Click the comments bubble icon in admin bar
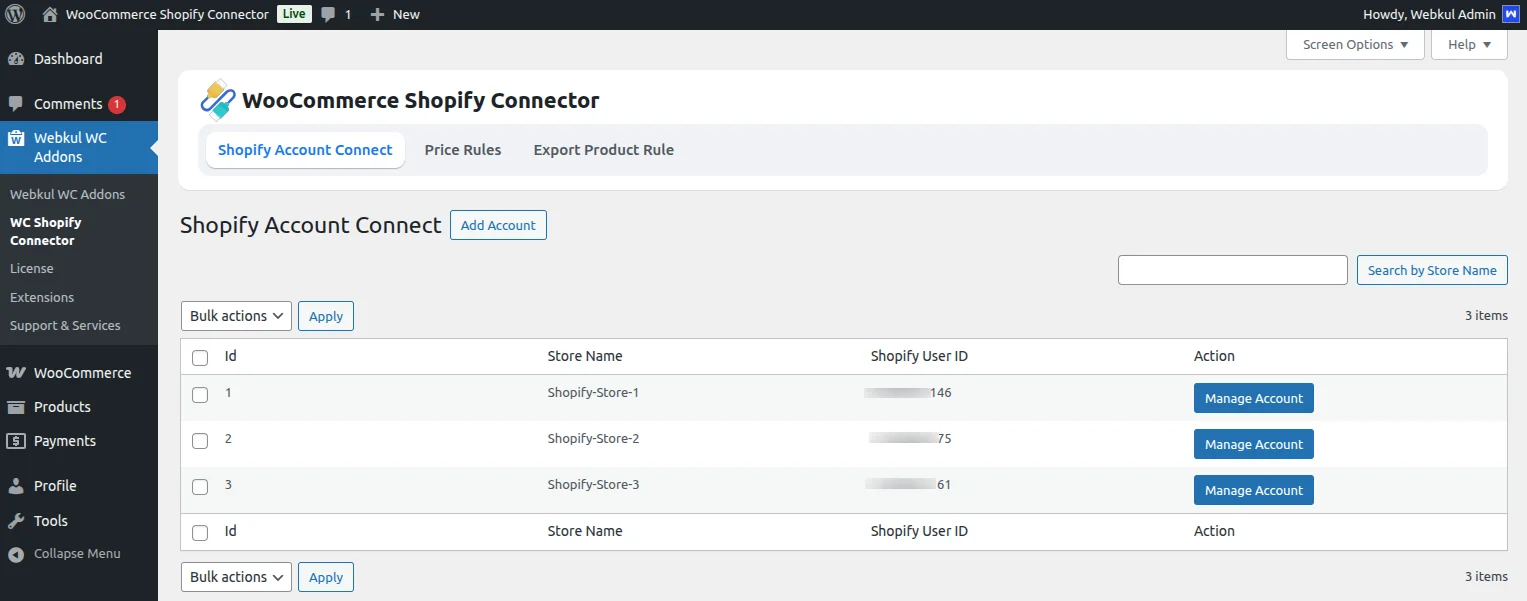 [328, 14]
